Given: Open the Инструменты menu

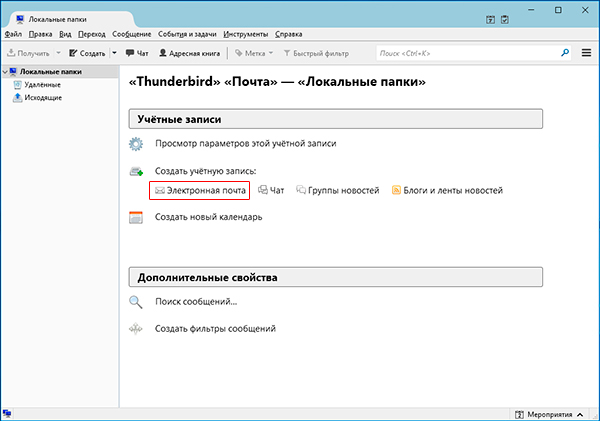Looking at the screenshot, I should pyautogui.click(x=246, y=34).
